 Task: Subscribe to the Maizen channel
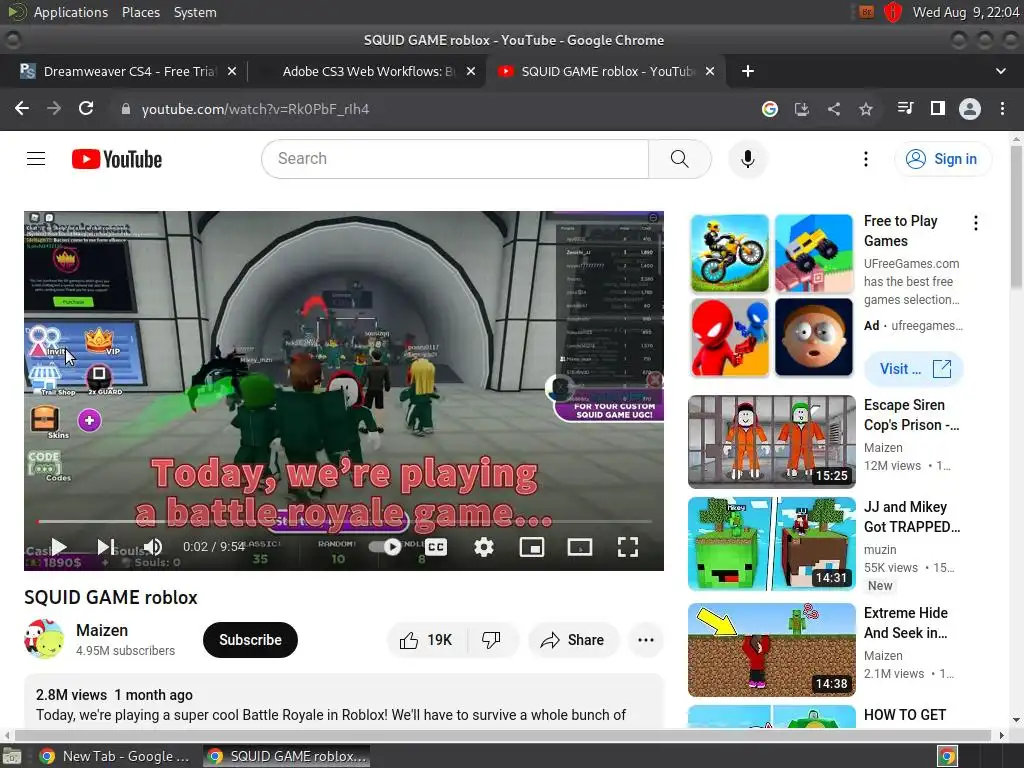[250, 640]
